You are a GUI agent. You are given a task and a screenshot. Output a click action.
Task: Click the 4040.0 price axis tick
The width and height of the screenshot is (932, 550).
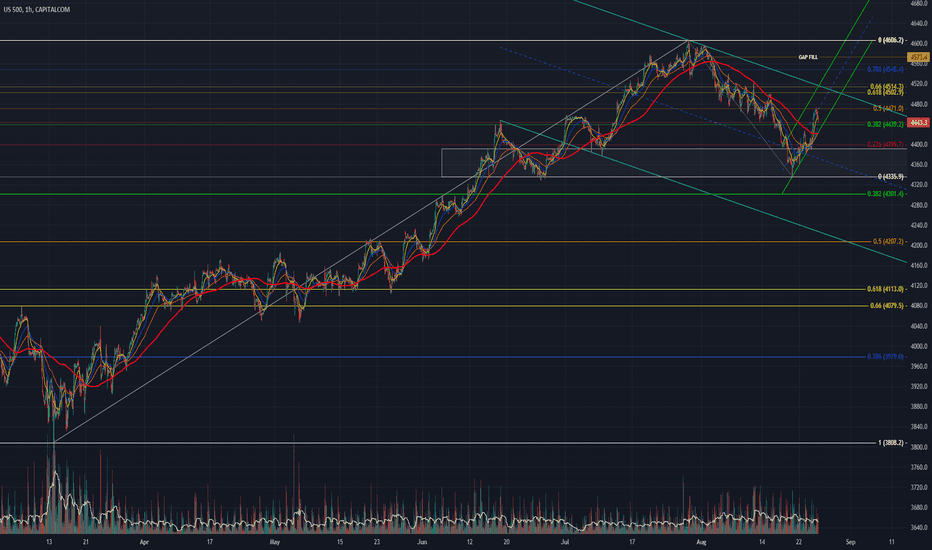(x=918, y=326)
